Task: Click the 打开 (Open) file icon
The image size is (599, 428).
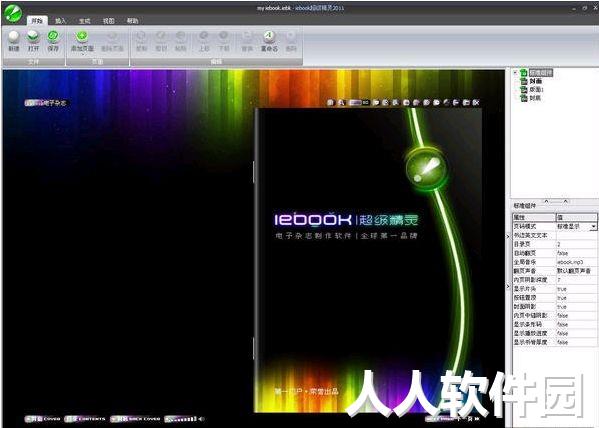Action: [x=33, y=37]
